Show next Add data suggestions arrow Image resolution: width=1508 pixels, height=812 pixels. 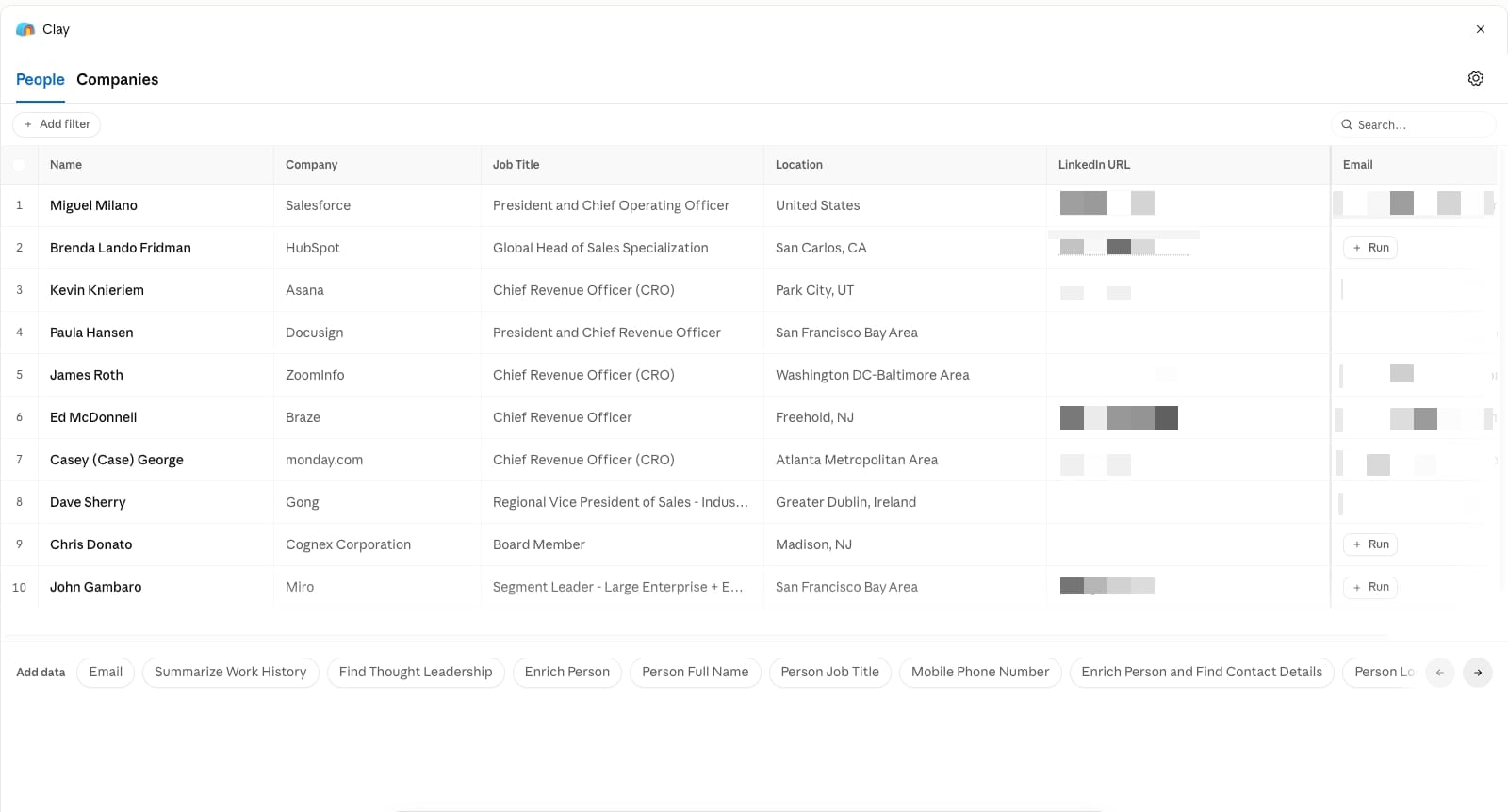1478,673
